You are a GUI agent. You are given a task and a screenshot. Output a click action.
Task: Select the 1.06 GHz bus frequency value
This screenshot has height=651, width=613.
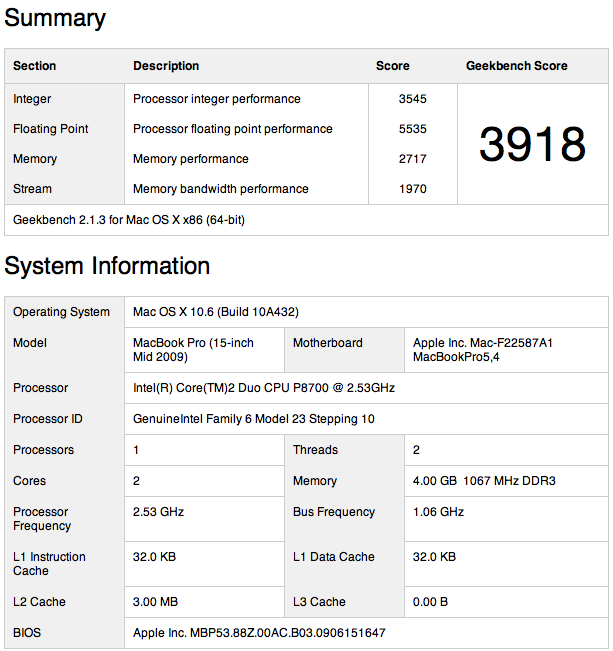(438, 512)
